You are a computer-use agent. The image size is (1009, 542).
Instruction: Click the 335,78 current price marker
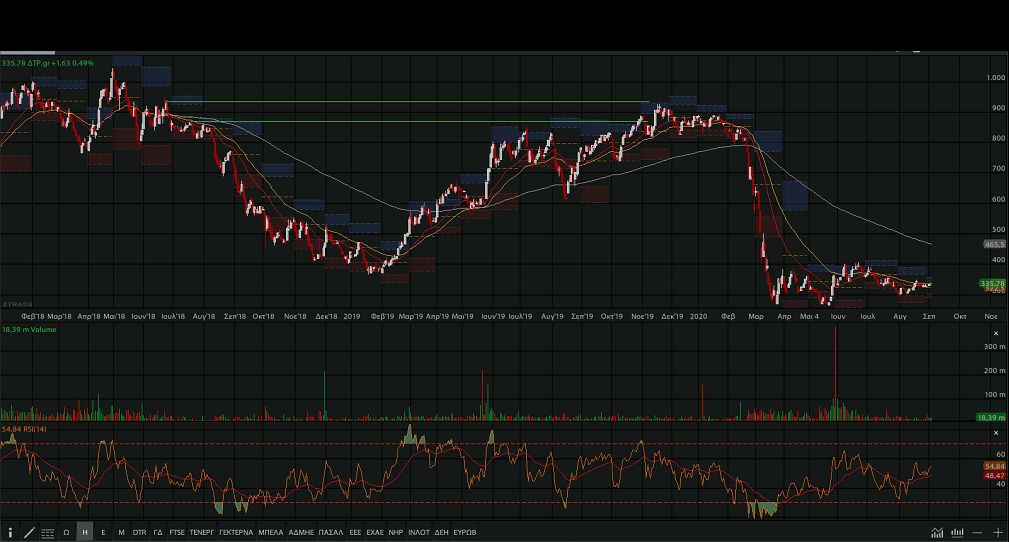click(x=993, y=284)
